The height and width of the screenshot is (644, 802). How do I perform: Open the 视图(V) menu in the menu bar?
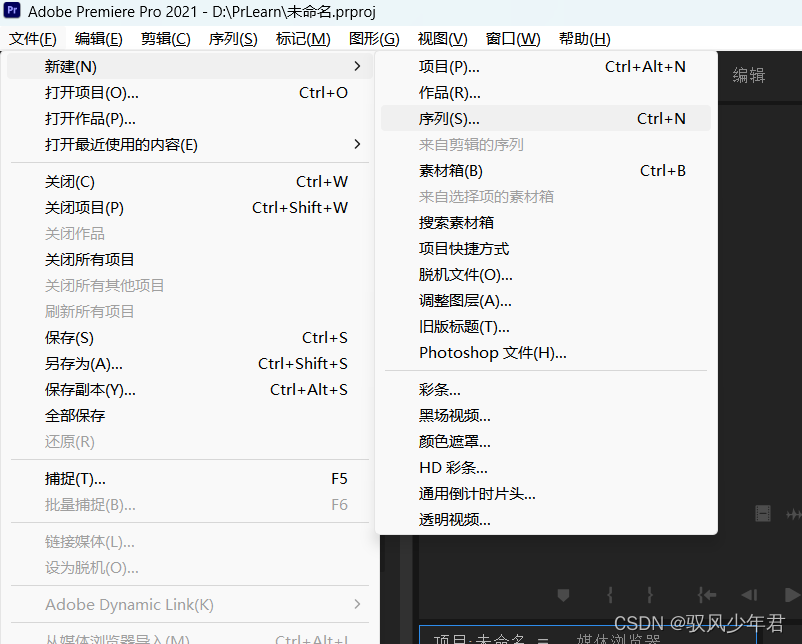coord(442,39)
